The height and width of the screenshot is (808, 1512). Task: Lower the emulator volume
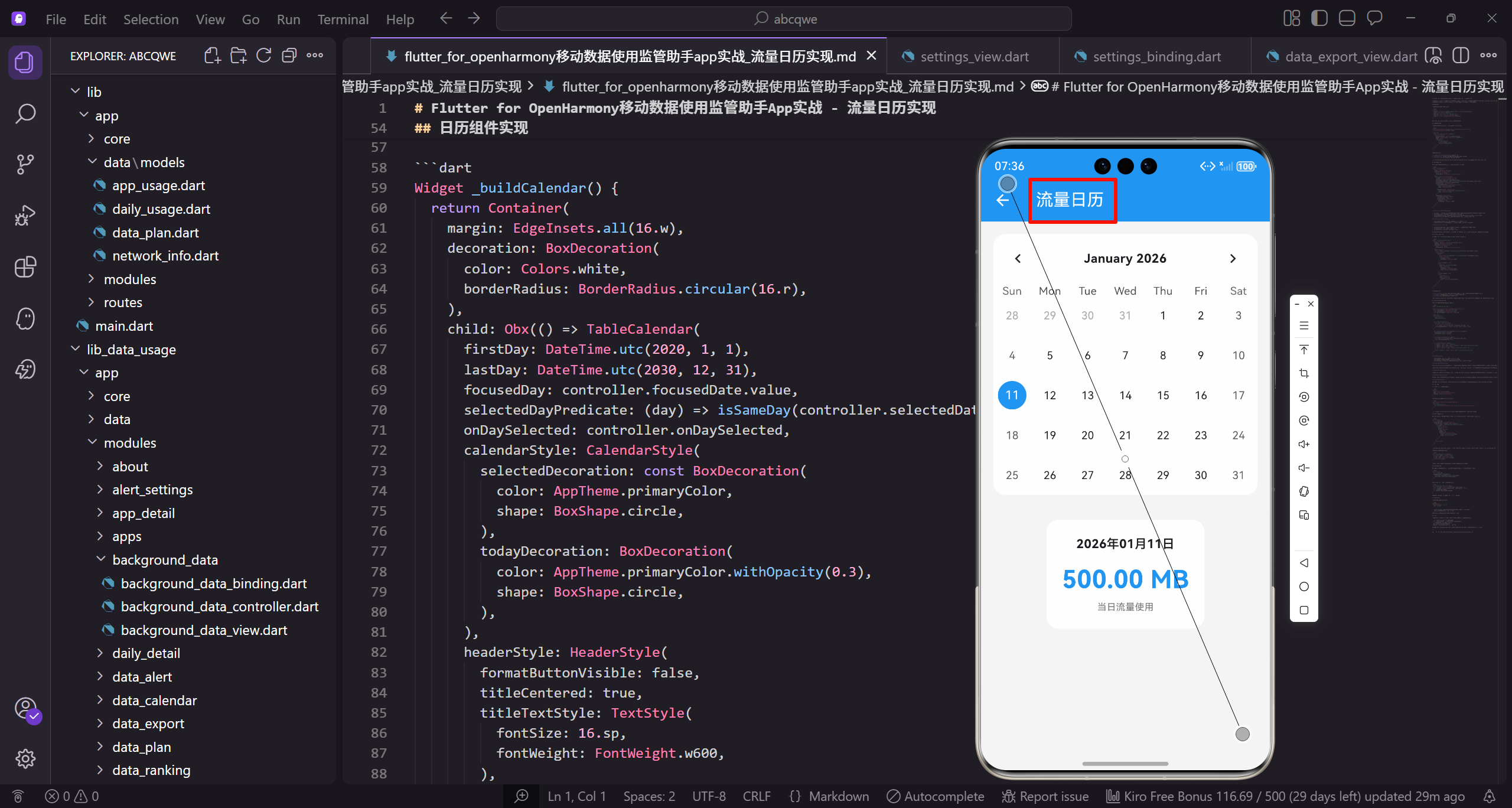(1304, 468)
